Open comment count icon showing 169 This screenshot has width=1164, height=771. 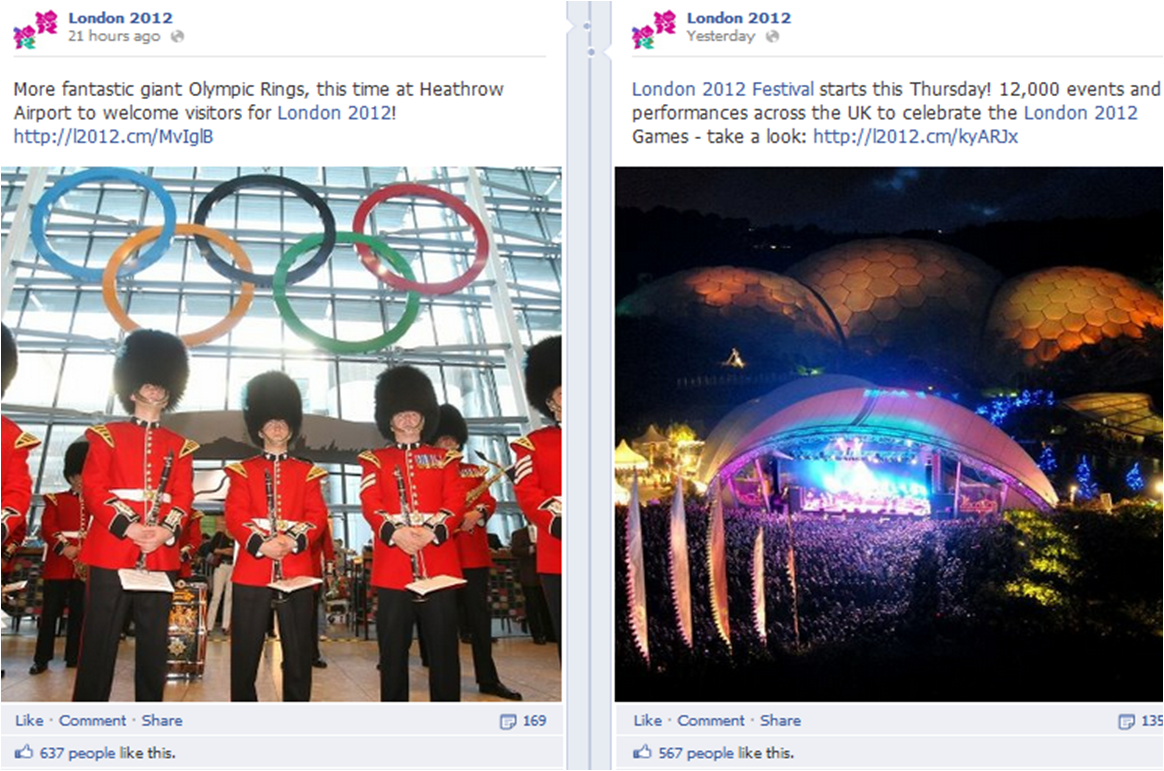508,721
